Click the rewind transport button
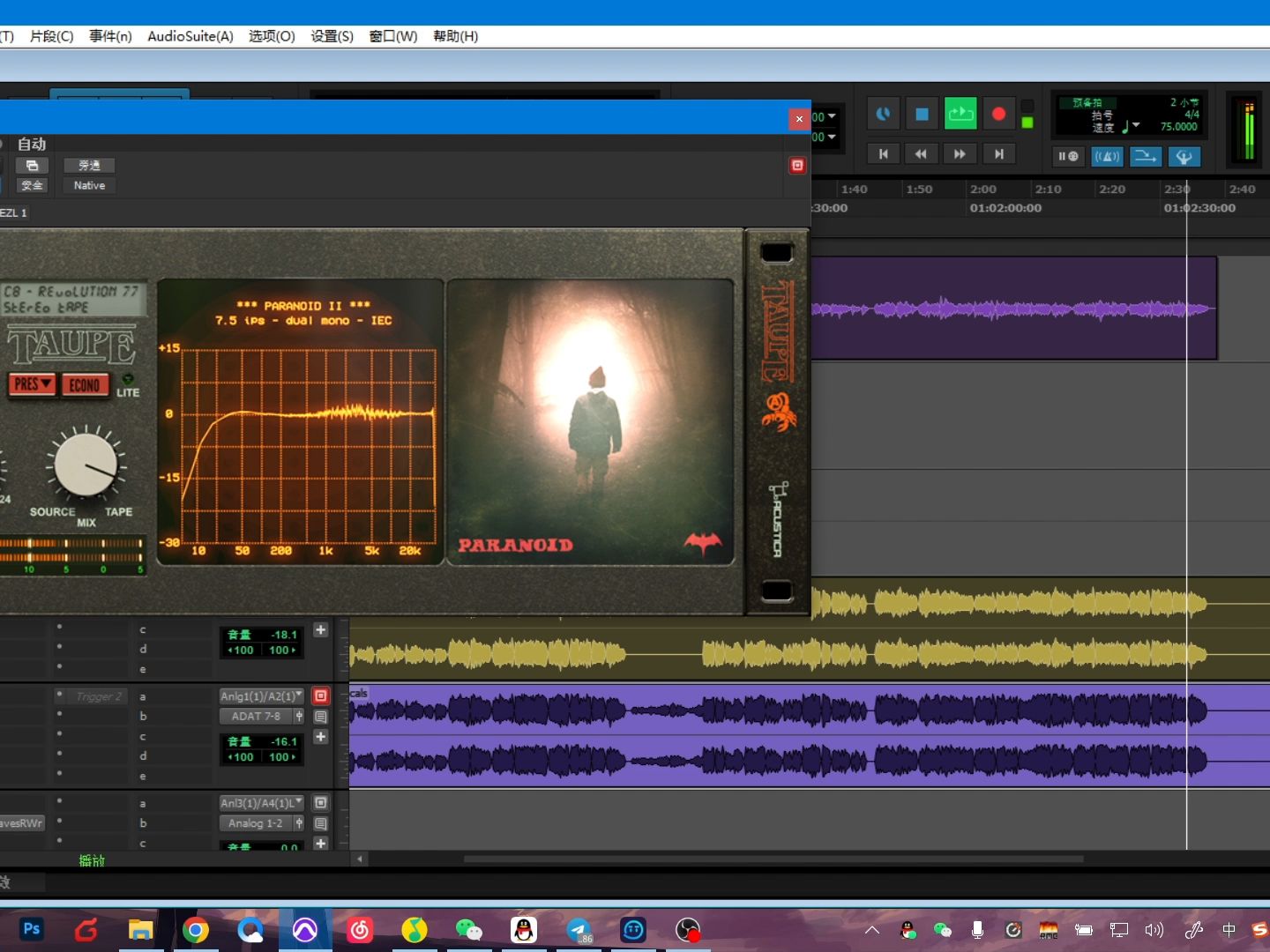The image size is (1270, 952). pos(921,154)
